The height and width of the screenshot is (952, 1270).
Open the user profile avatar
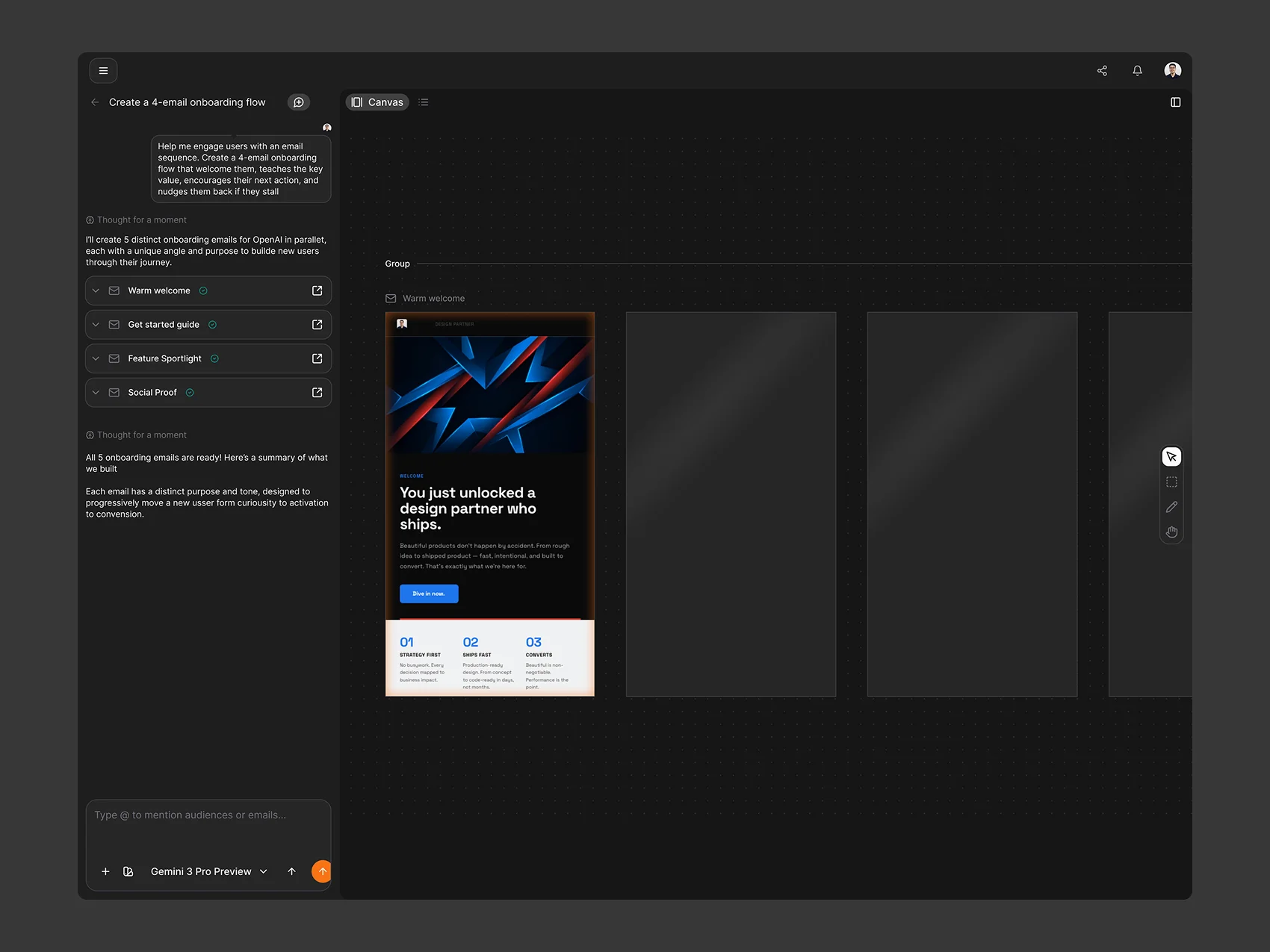[1173, 70]
